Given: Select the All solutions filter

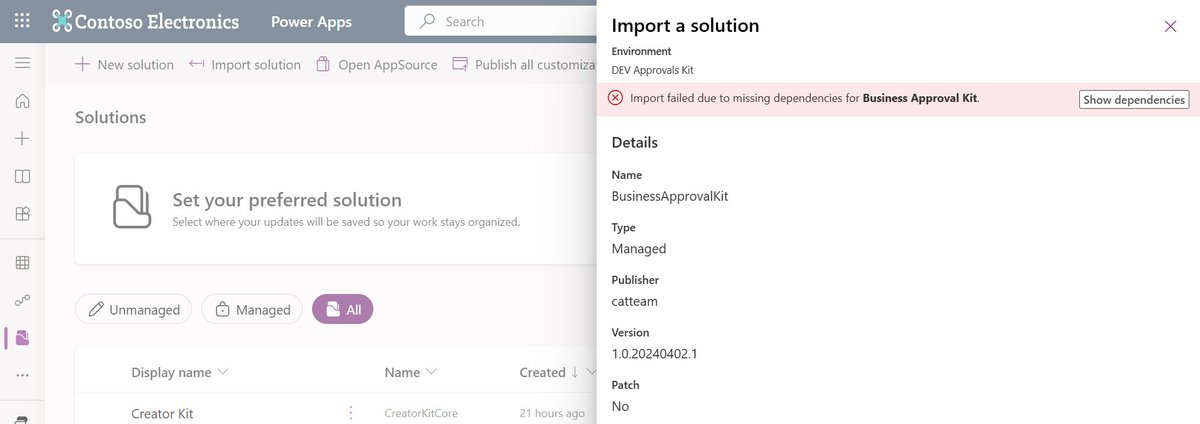Looking at the screenshot, I should pyautogui.click(x=342, y=310).
